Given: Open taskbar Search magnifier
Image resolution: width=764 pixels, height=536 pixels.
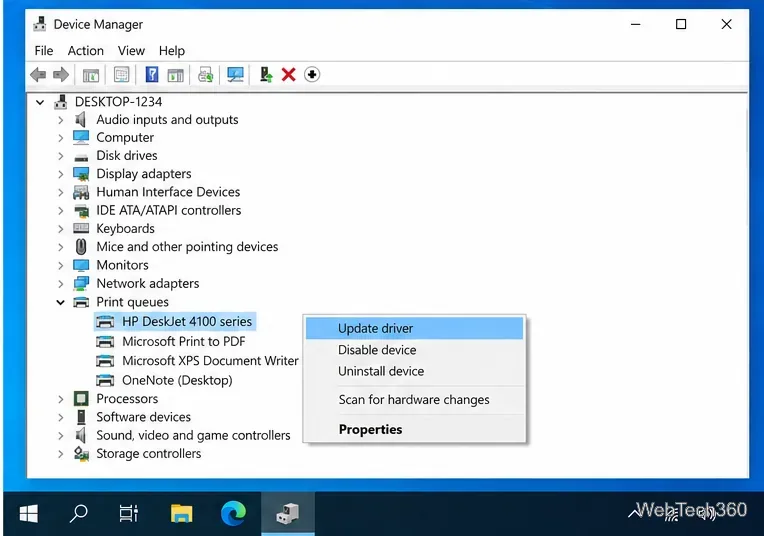Looking at the screenshot, I should click(x=78, y=514).
